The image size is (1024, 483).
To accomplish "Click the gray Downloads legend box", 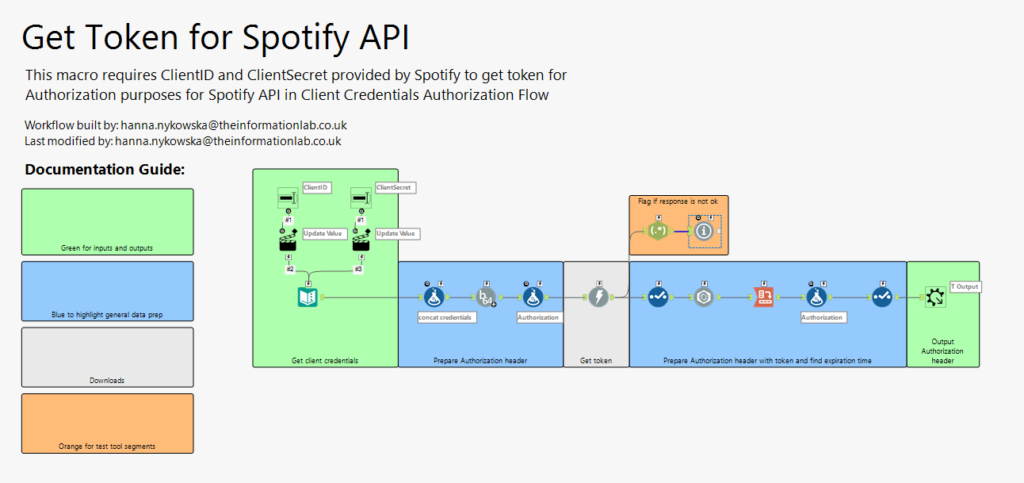I will click(x=107, y=357).
